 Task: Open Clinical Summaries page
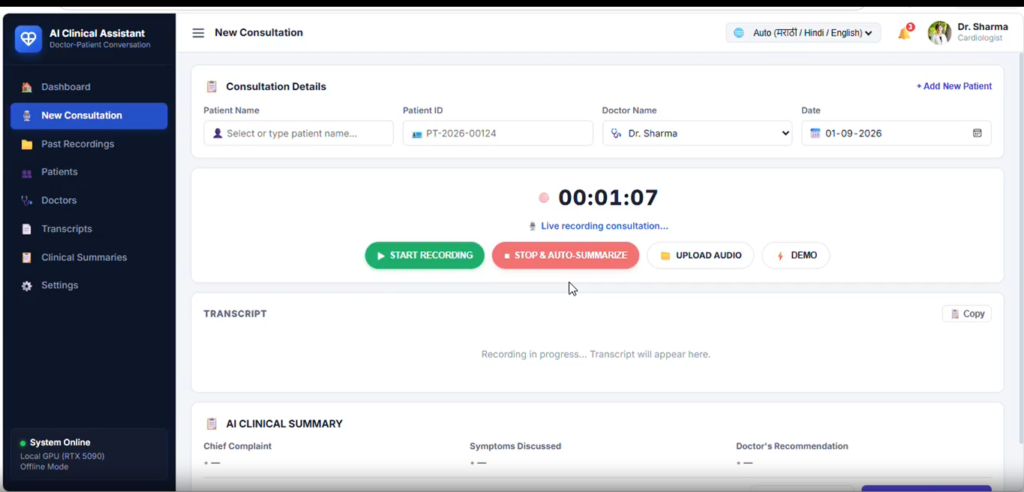click(x=89, y=257)
